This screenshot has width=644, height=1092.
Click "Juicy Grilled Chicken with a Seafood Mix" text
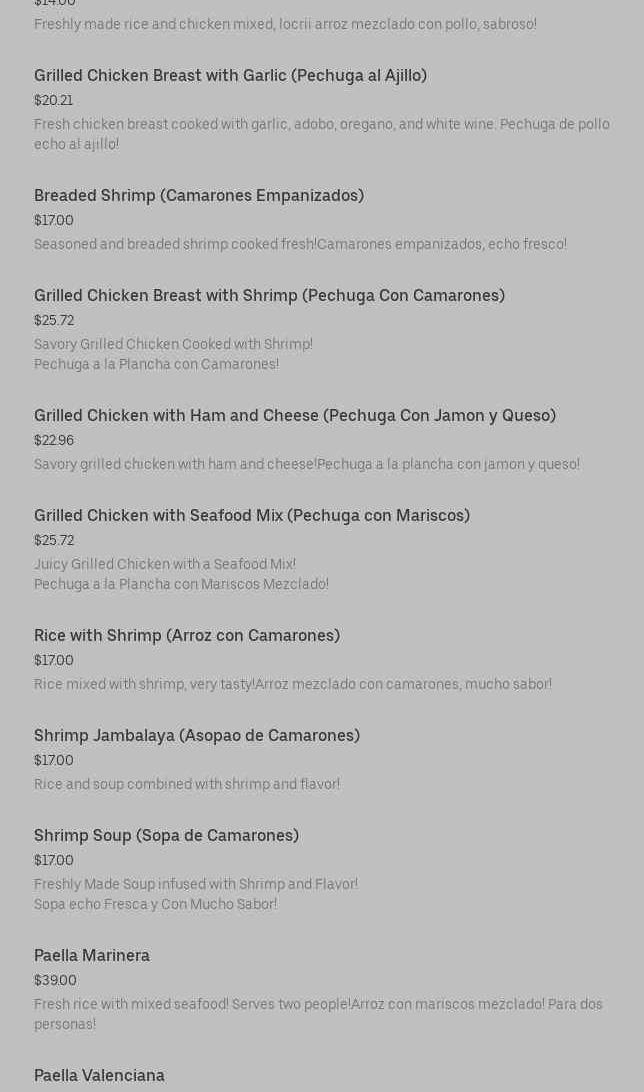[x=165, y=565]
